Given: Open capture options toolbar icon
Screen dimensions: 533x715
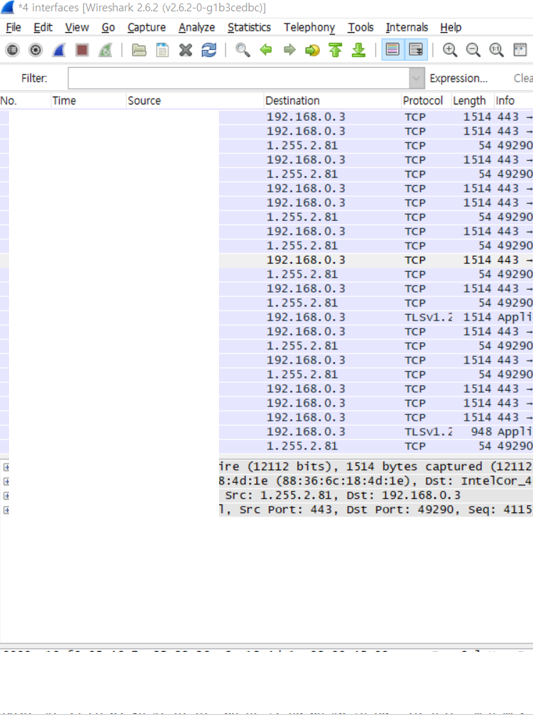Looking at the screenshot, I should [x=36, y=50].
